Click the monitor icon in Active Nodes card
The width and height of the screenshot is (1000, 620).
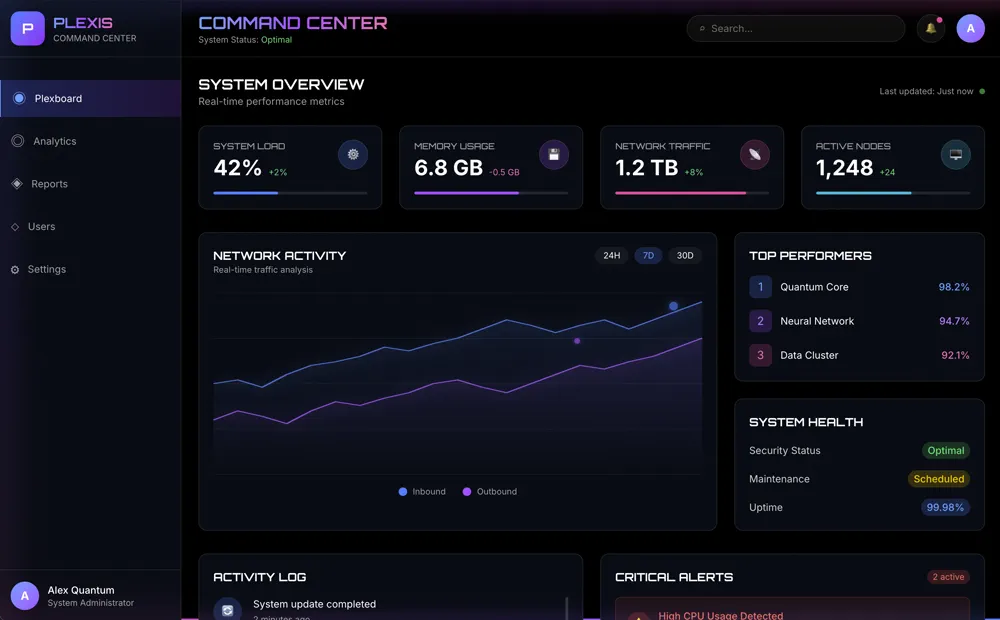(x=955, y=155)
